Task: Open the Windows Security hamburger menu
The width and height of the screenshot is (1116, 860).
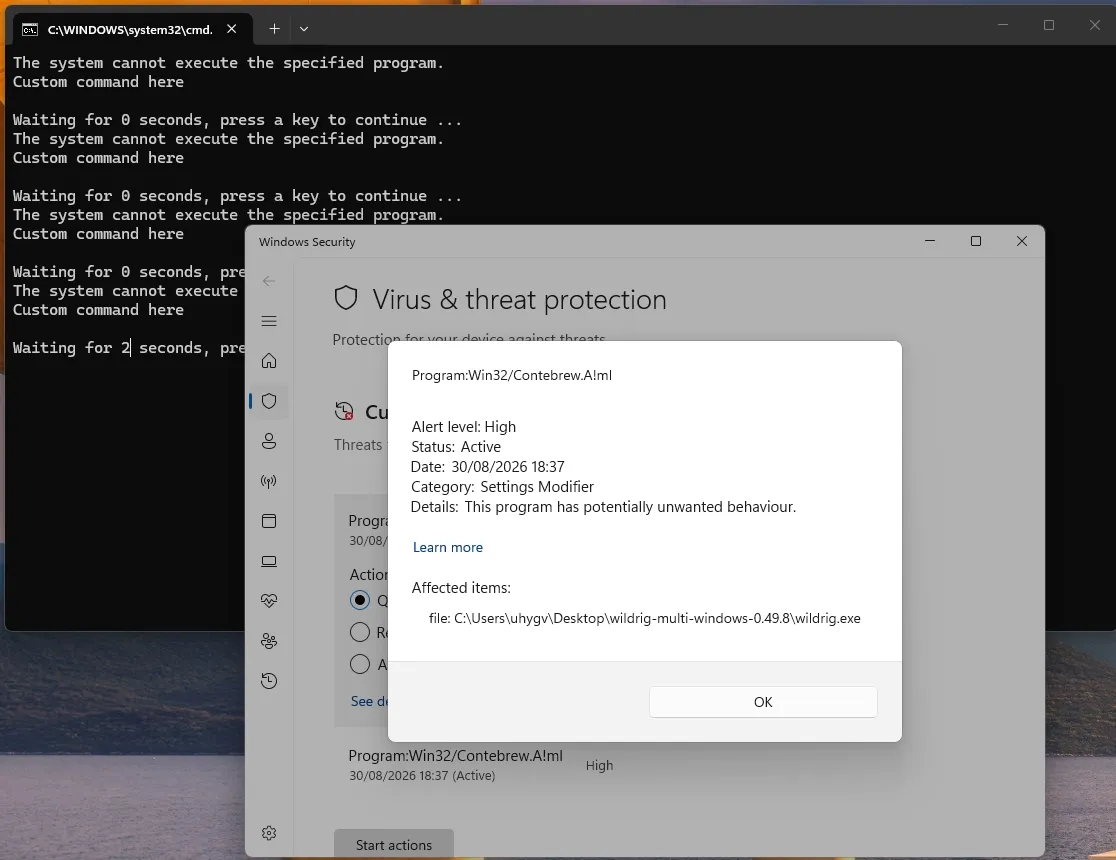Action: coord(269,321)
